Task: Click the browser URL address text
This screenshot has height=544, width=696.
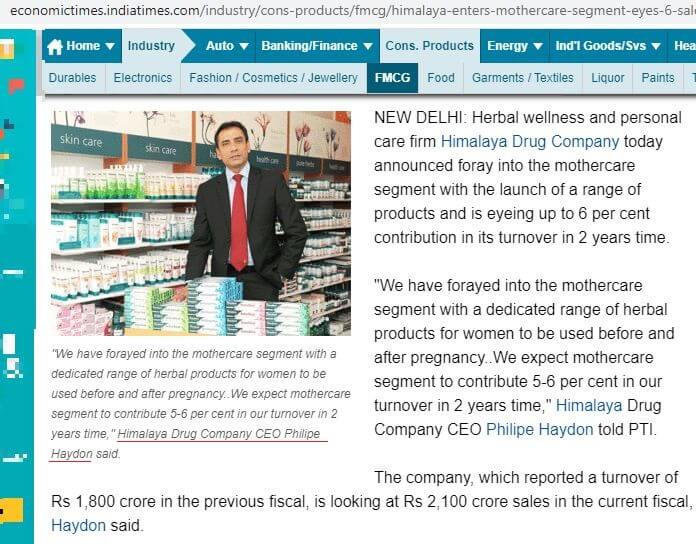Action: click(353, 10)
